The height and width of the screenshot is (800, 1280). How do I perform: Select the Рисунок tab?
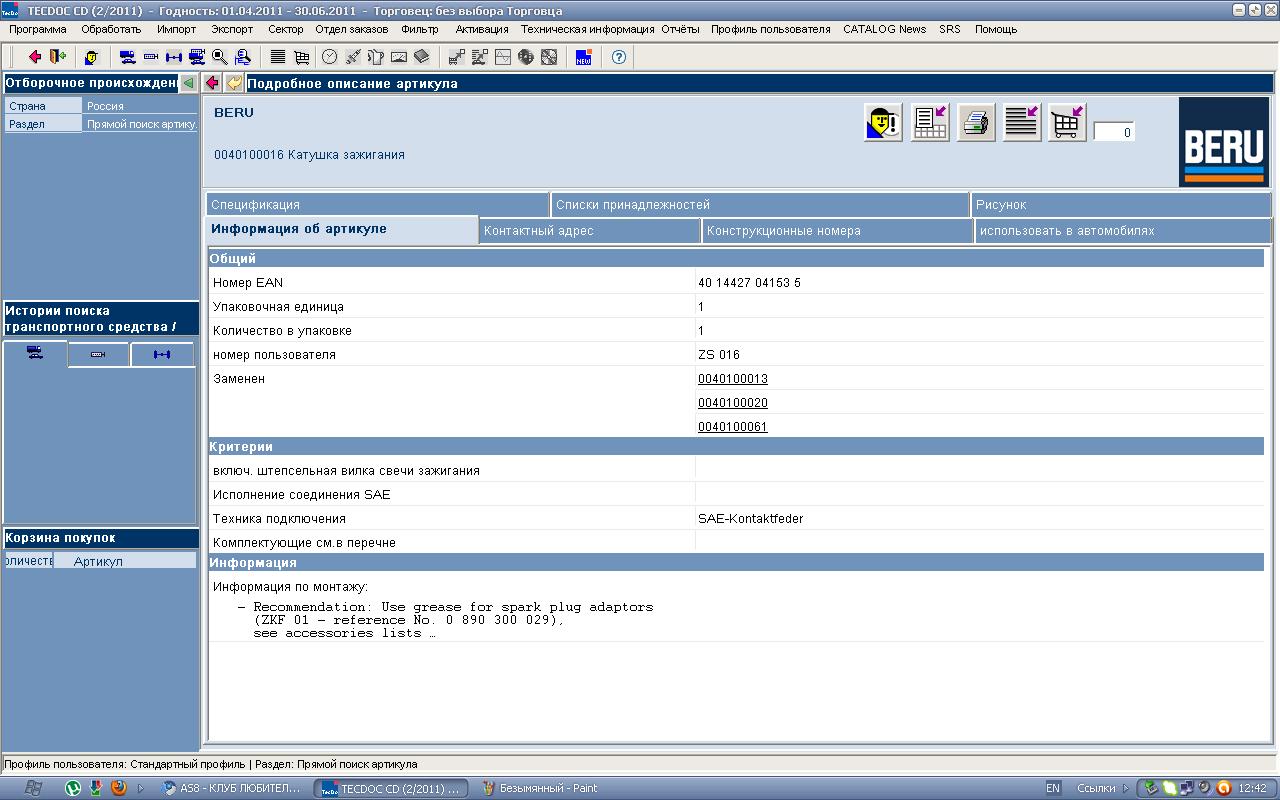coord(1001,205)
